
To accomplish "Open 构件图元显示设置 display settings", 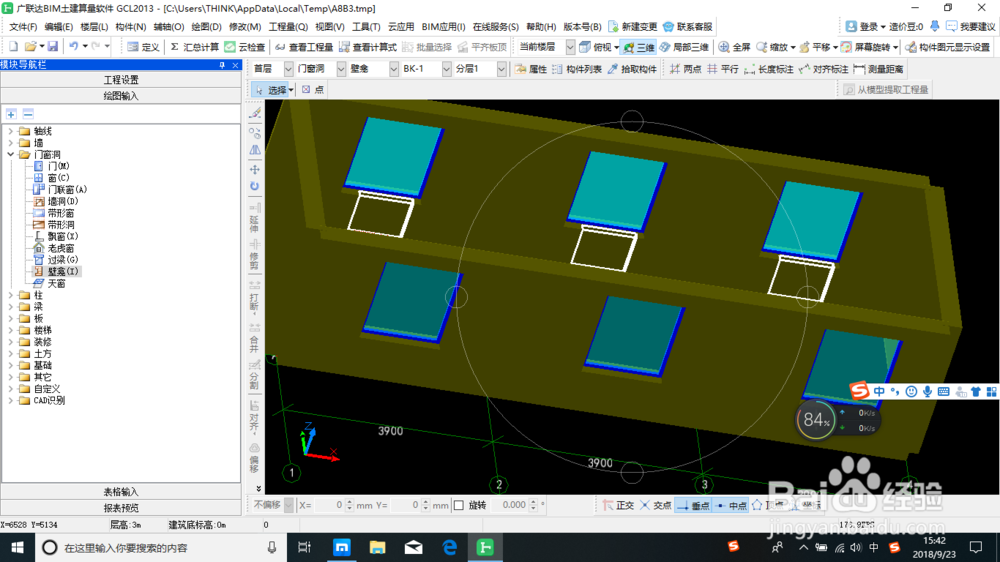I will pos(948,47).
